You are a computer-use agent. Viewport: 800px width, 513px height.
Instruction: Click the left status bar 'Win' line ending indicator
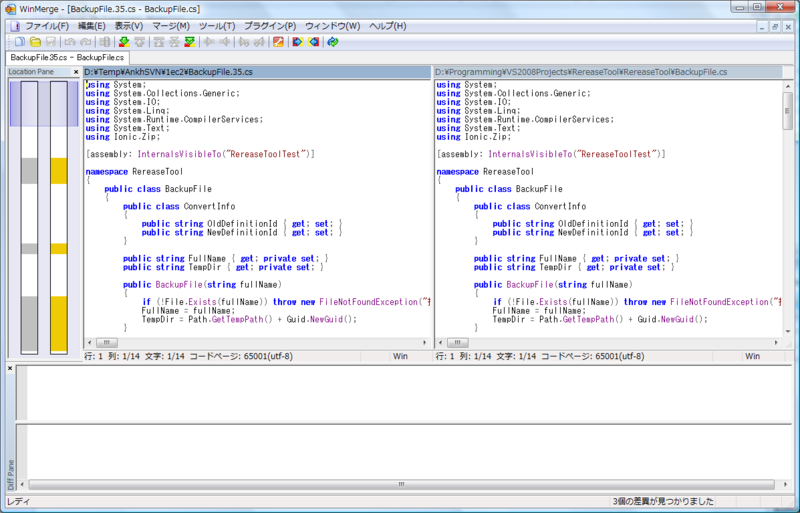401,356
